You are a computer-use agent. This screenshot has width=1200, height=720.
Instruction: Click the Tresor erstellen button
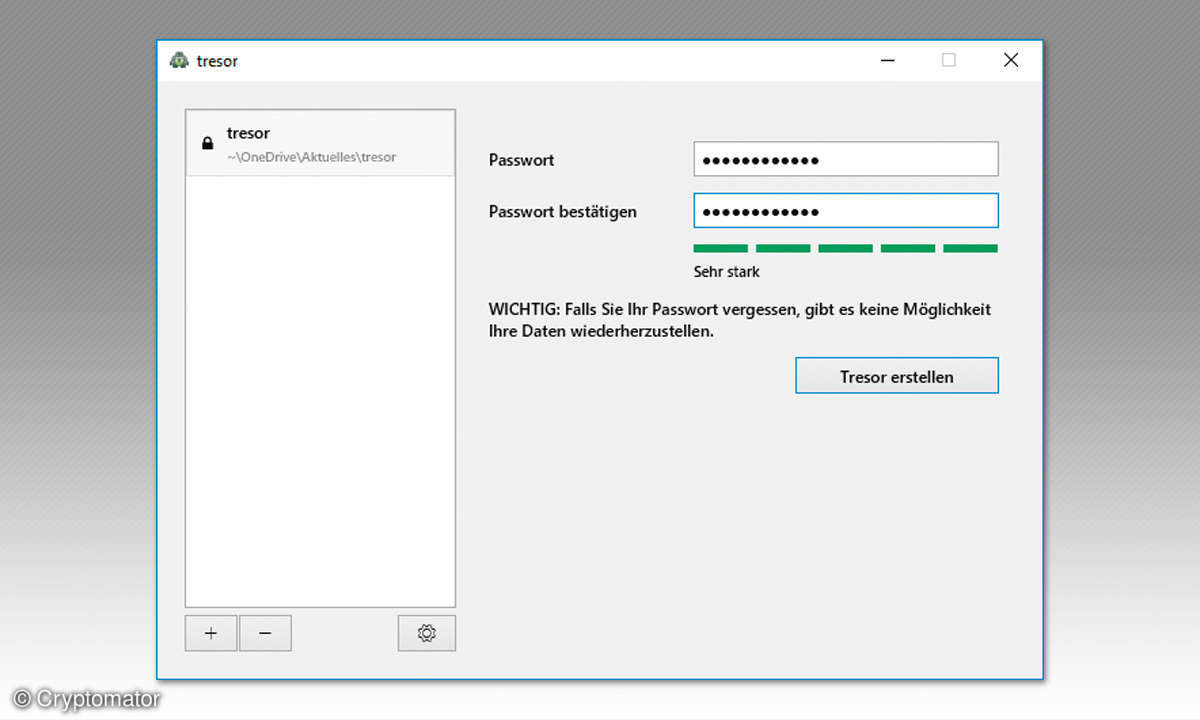[897, 376]
